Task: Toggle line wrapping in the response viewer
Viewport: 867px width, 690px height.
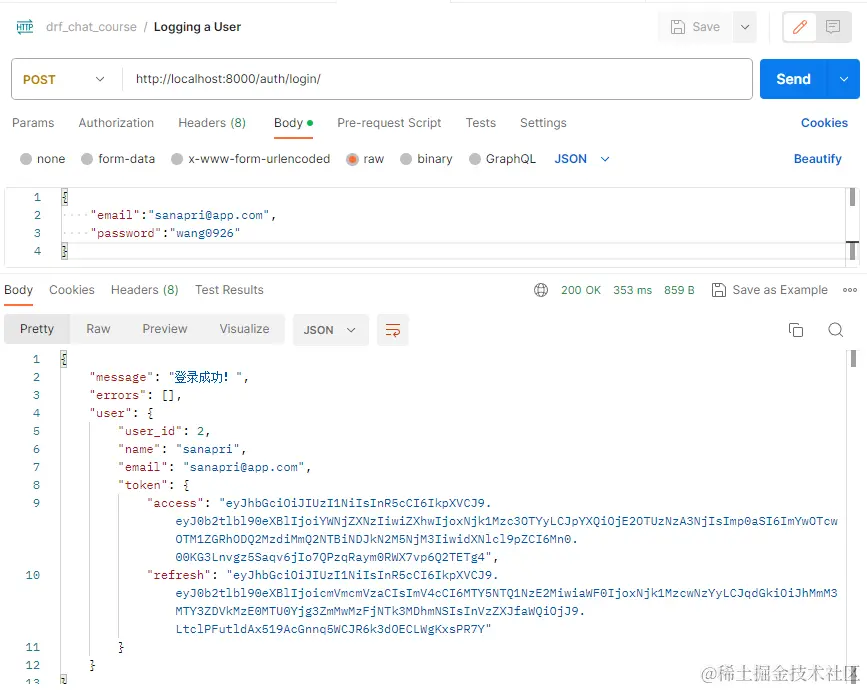Action: [x=392, y=328]
